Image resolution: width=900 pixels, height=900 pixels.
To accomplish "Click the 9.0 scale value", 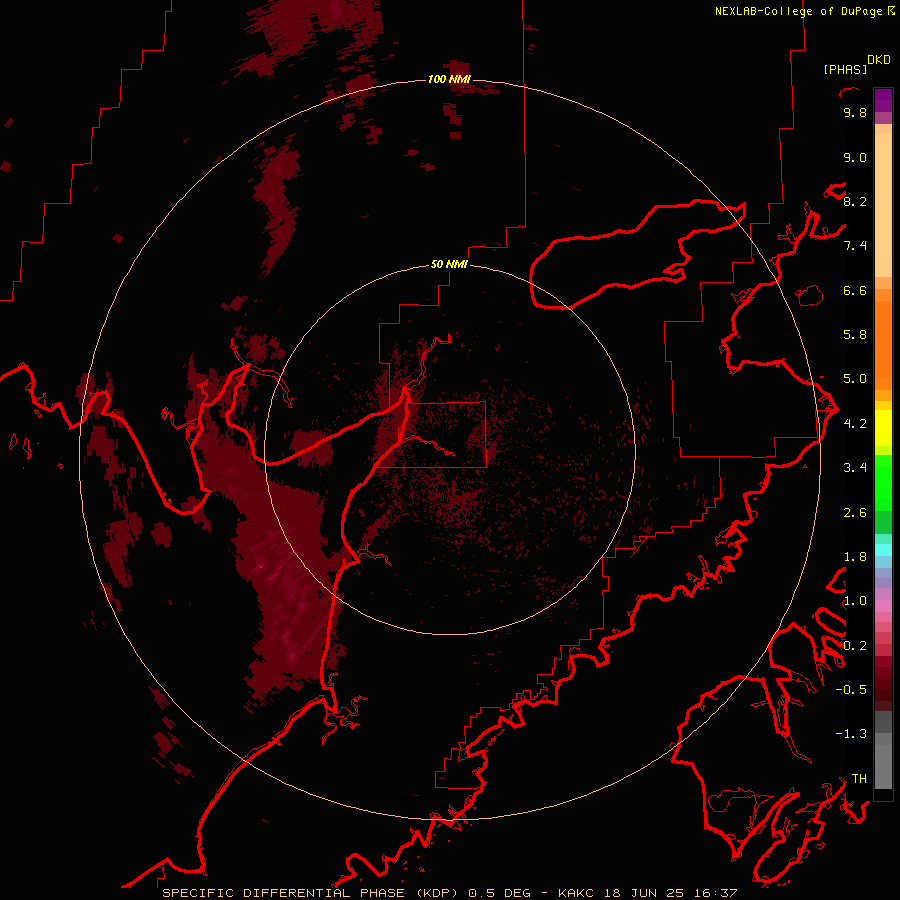I will pyautogui.click(x=855, y=157).
